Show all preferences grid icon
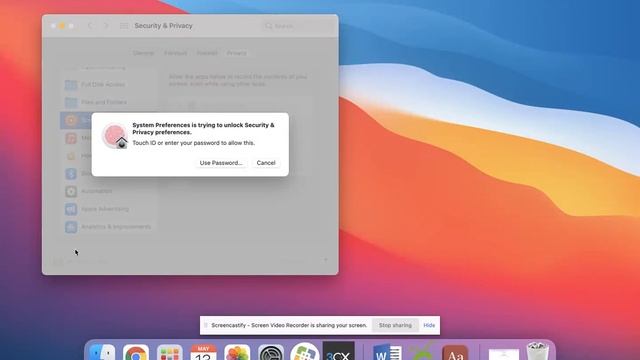 pos(124,26)
